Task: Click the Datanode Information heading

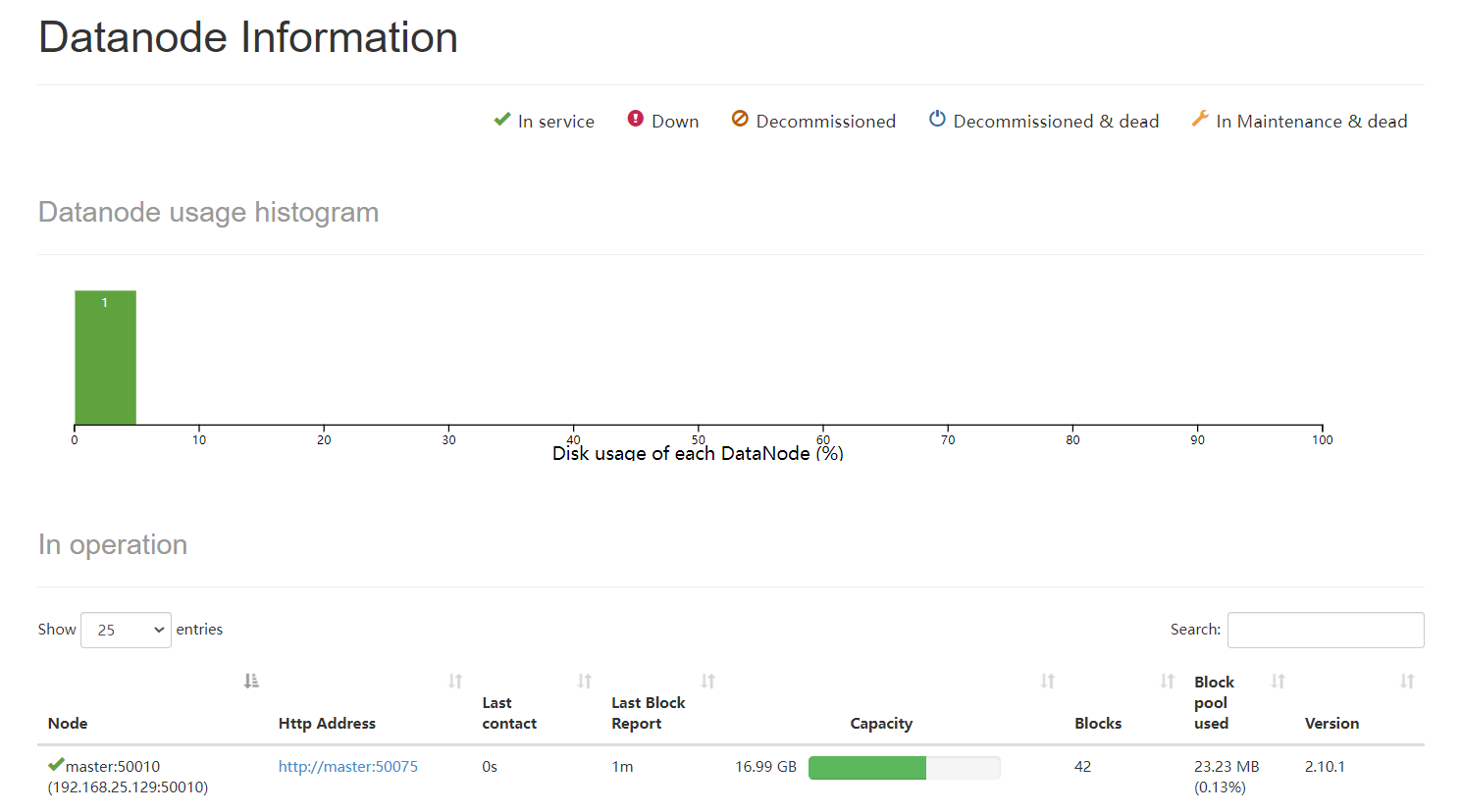Action: point(248,37)
